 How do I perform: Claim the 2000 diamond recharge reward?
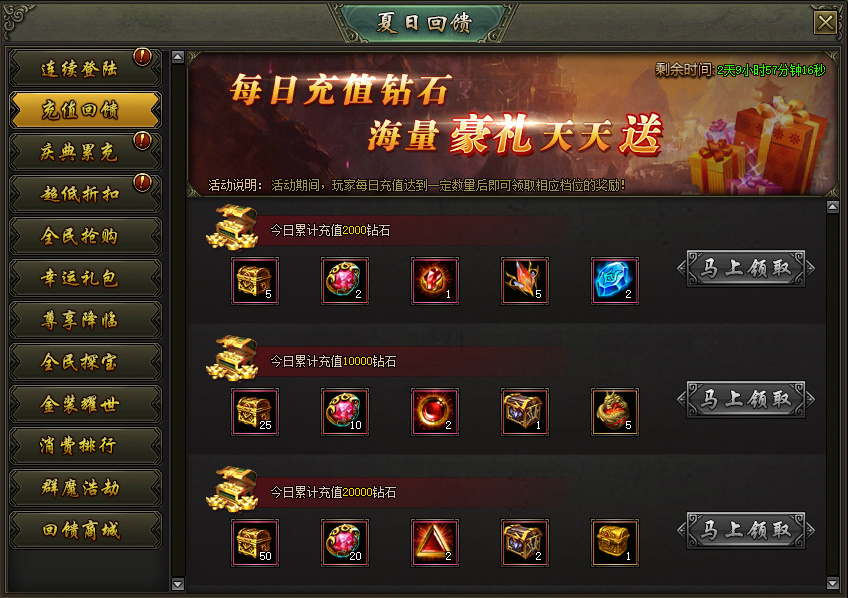(746, 268)
